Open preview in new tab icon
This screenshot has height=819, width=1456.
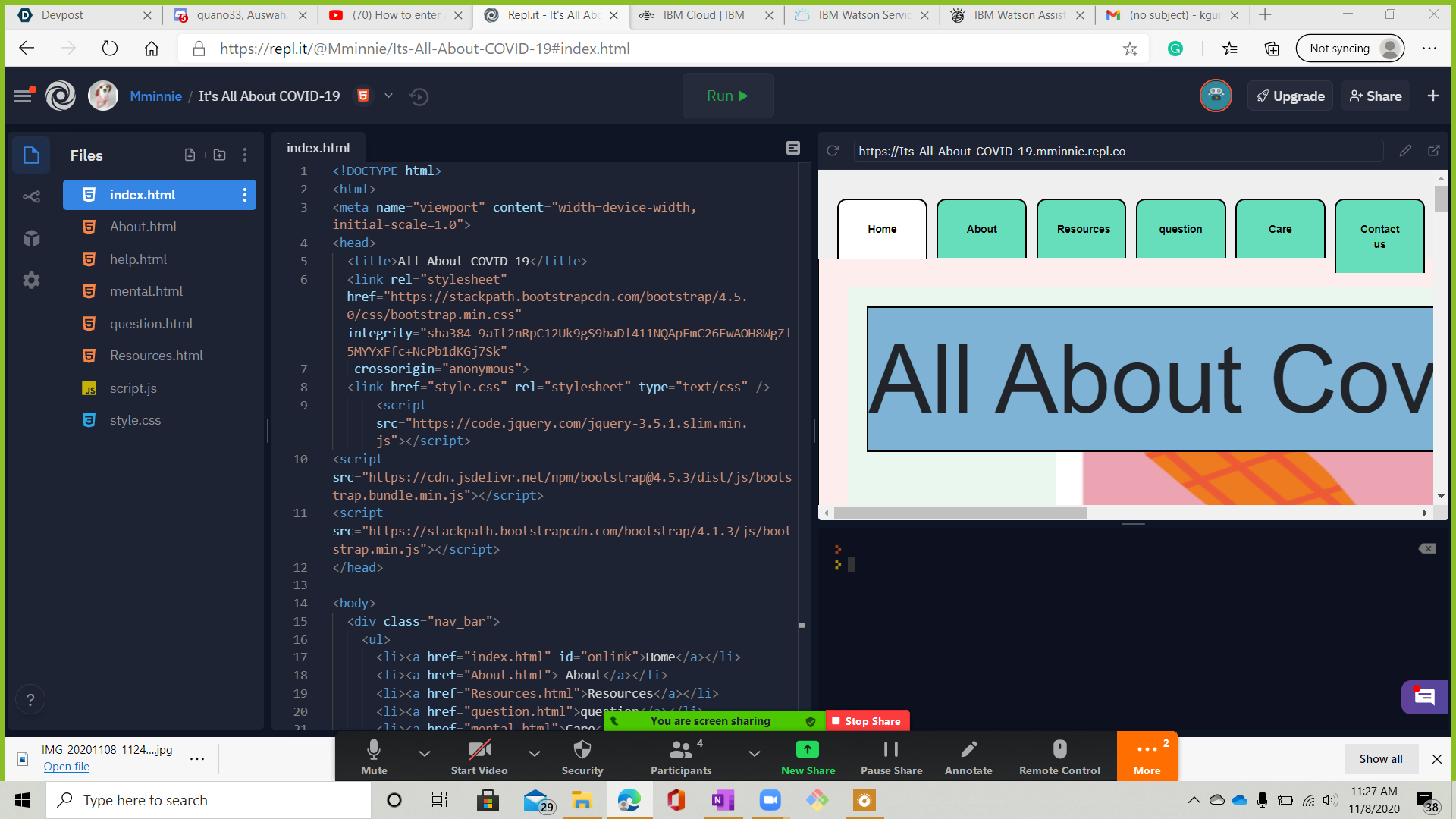pos(1433,151)
